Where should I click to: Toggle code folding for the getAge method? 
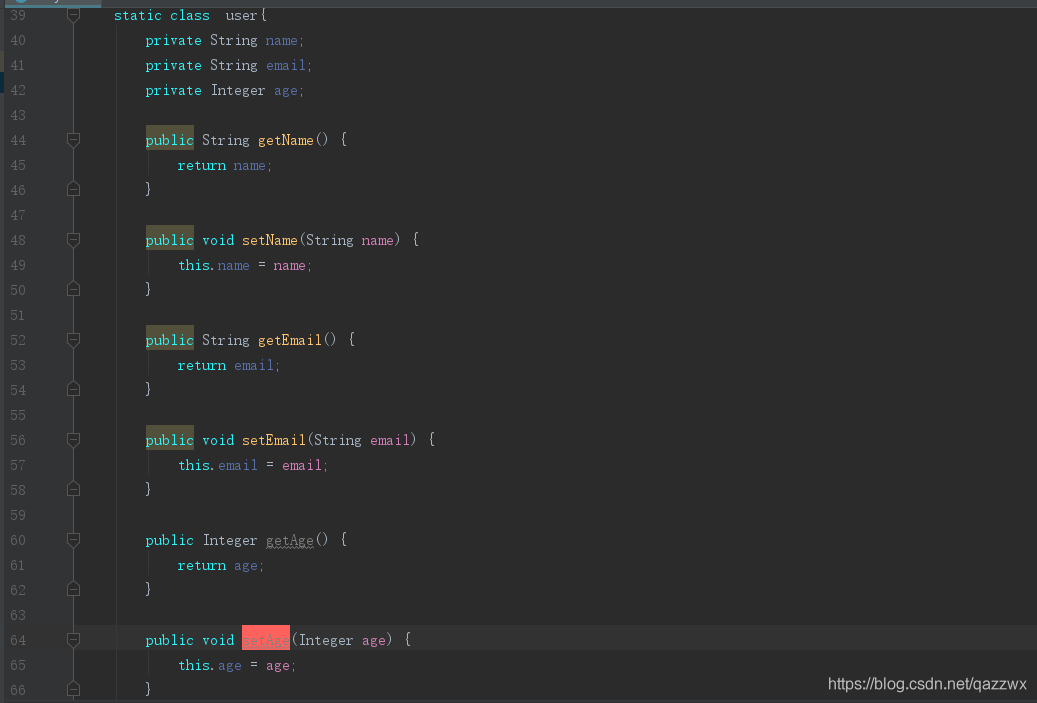coord(72,540)
